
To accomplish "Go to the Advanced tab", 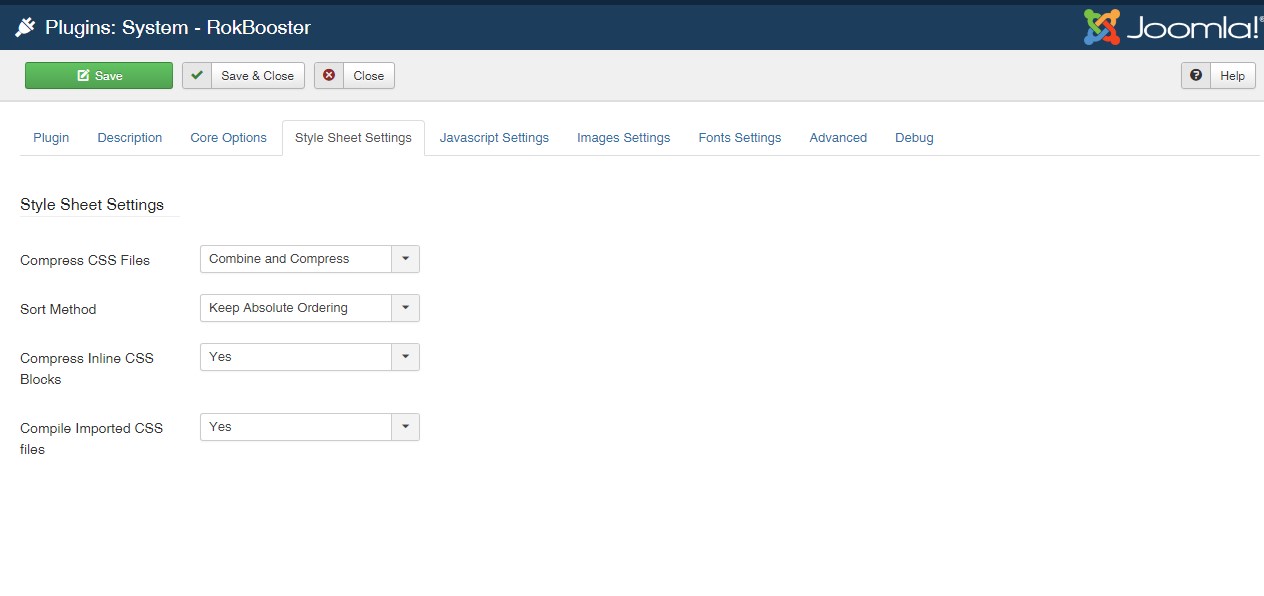I will (x=838, y=138).
